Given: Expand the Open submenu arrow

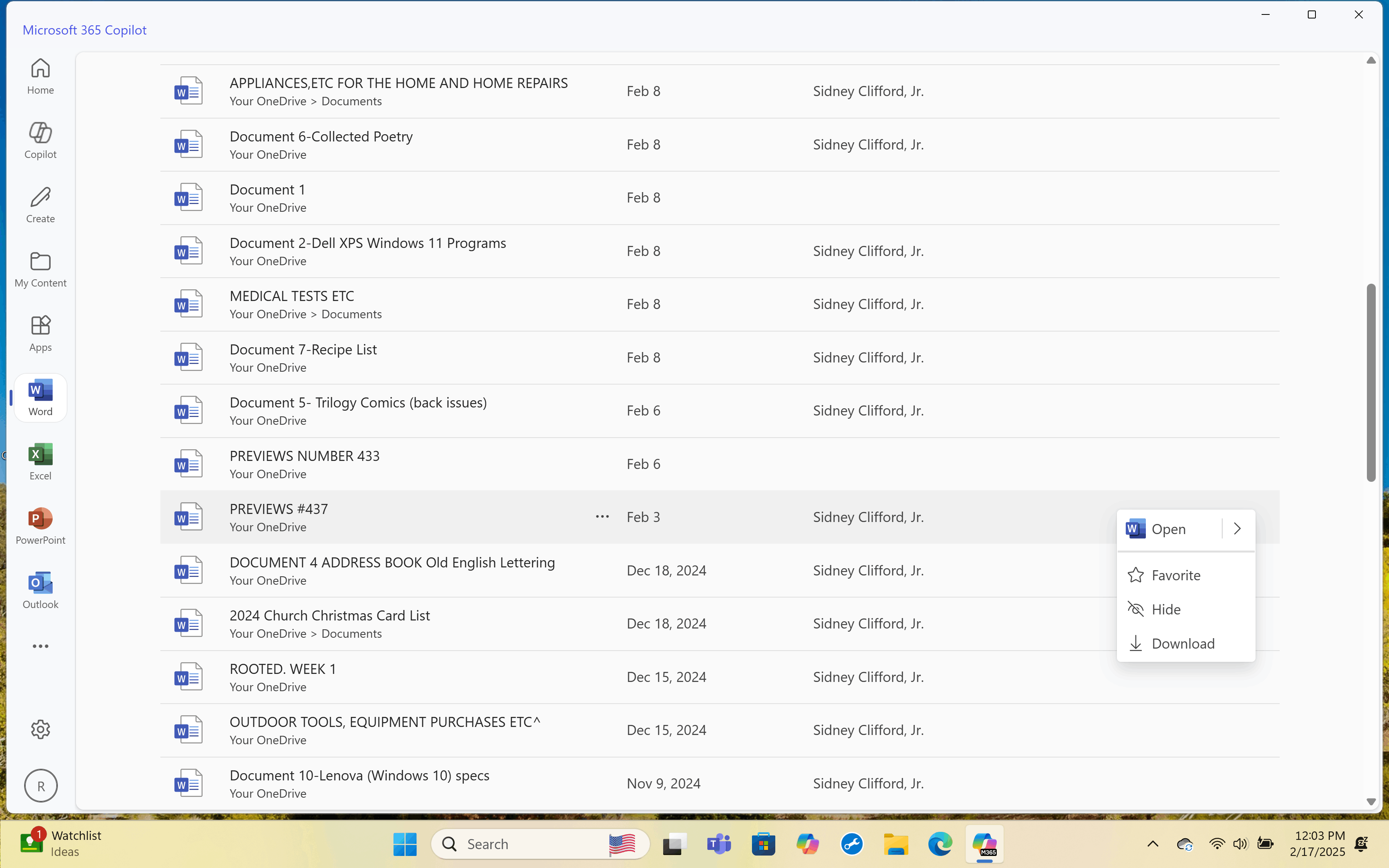Looking at the screenshot, I should (x=1237, y=529).
